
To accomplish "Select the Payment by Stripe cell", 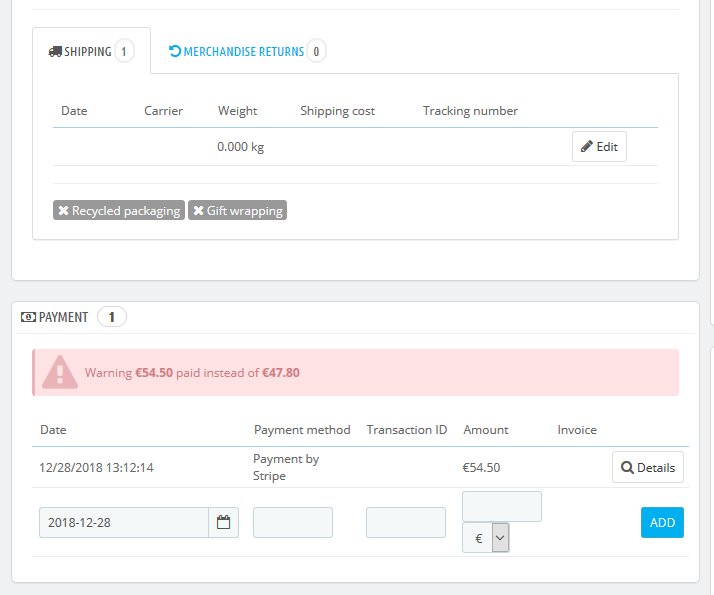I will 286,467.
